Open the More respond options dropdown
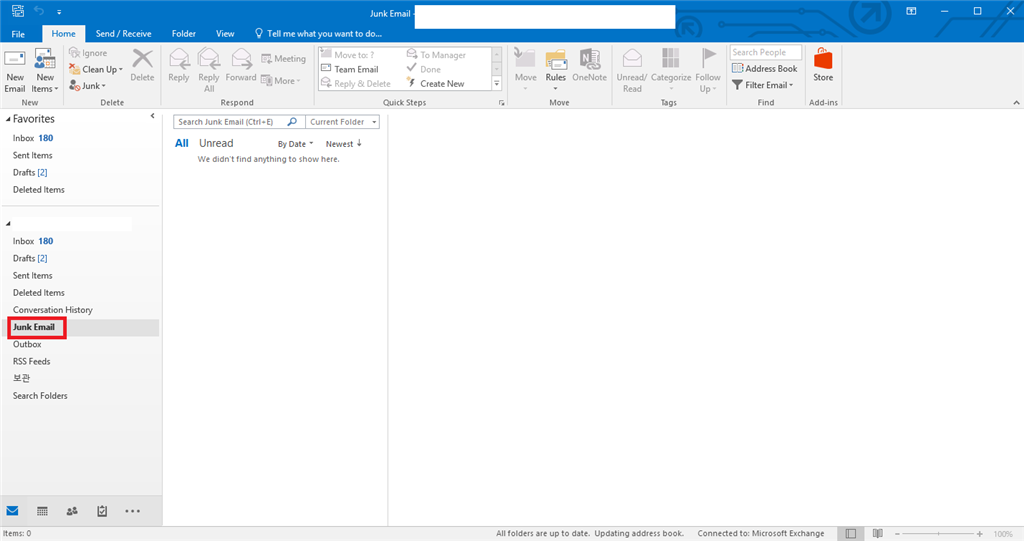Viewport: 1024px width, 541px height. [x=281, y=81]
